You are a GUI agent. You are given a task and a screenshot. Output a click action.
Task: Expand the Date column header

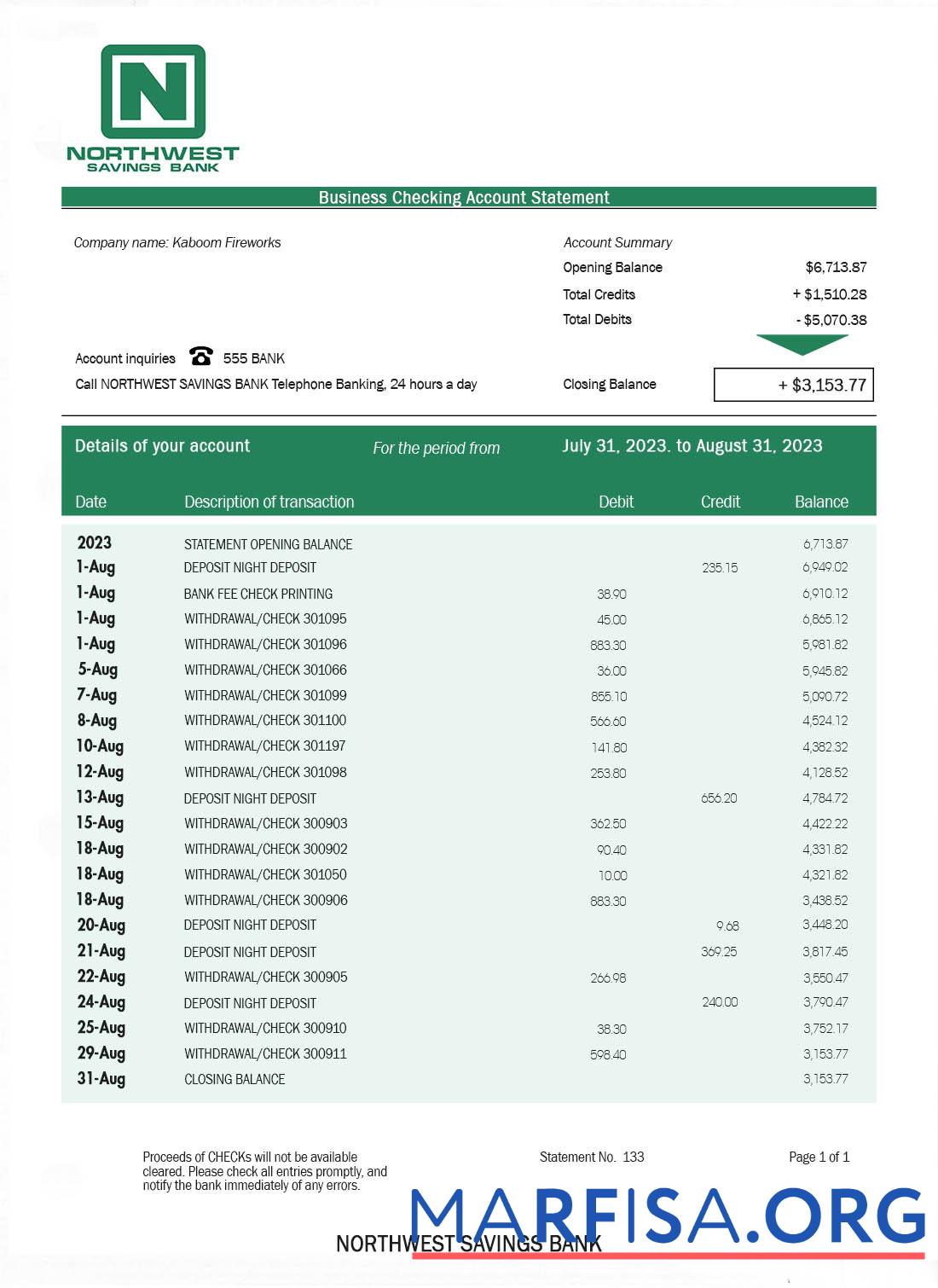coord(91,502)
